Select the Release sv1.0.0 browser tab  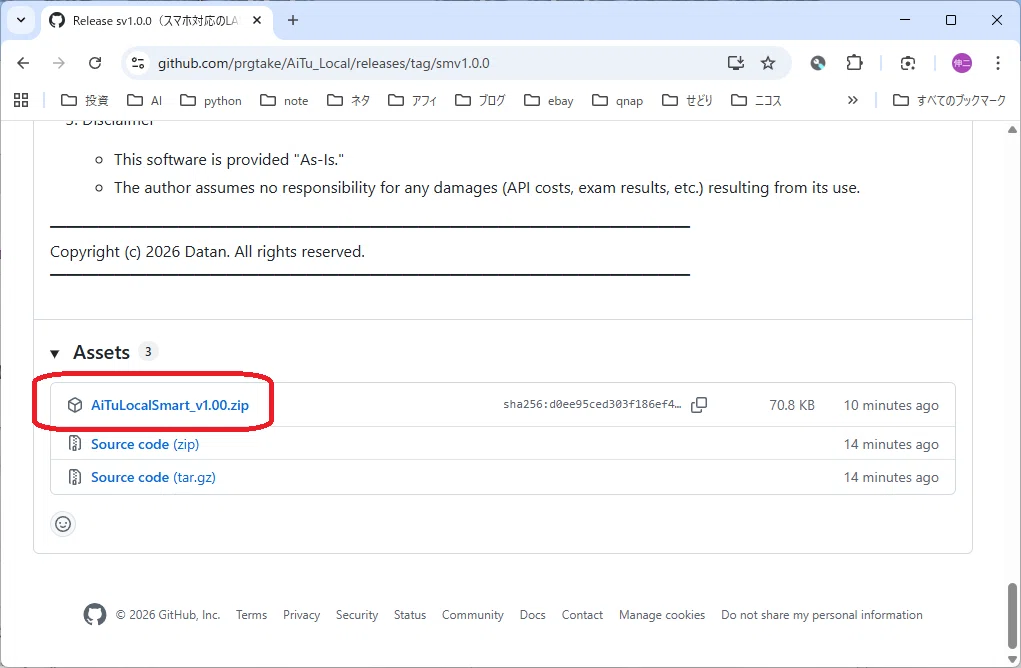click(156, 21)
